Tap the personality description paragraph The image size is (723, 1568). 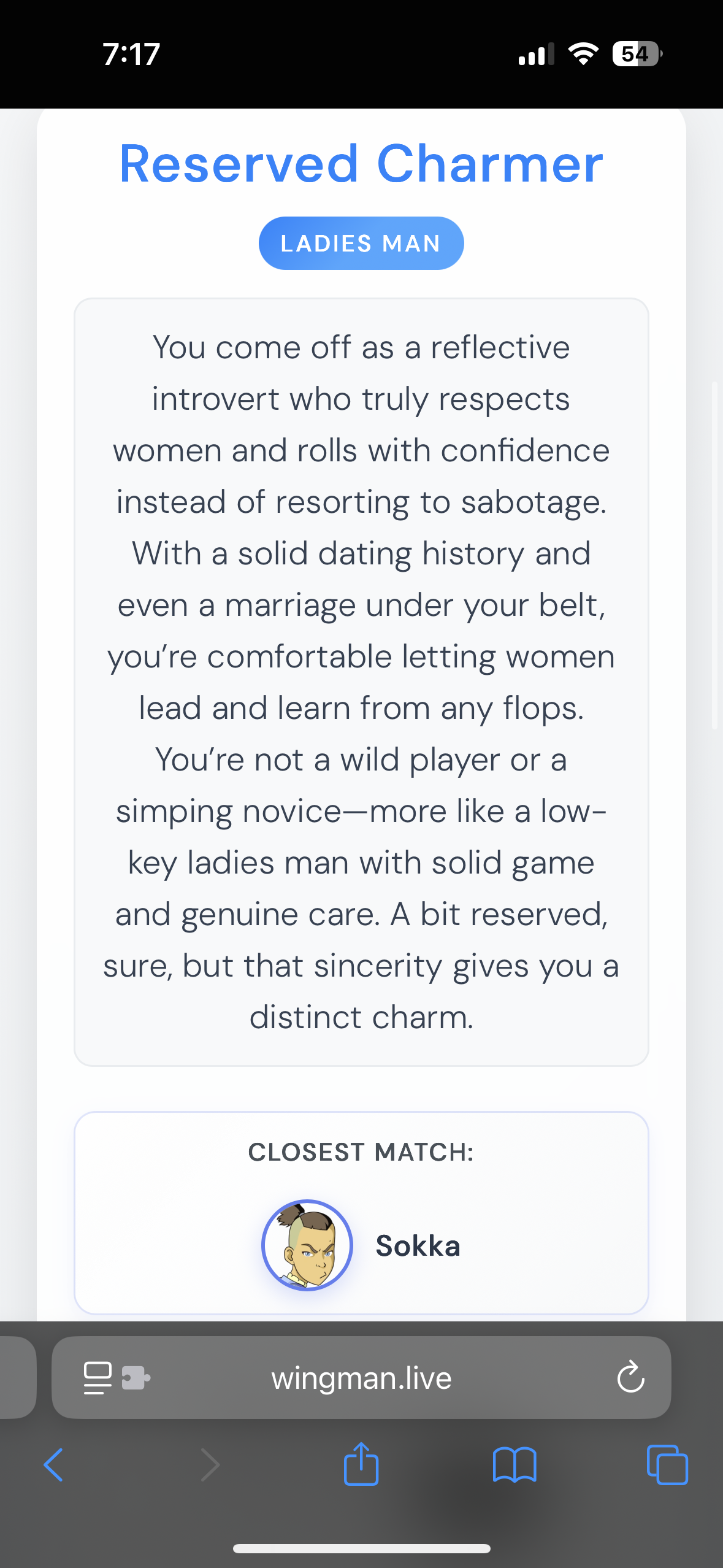click(361, 682)
